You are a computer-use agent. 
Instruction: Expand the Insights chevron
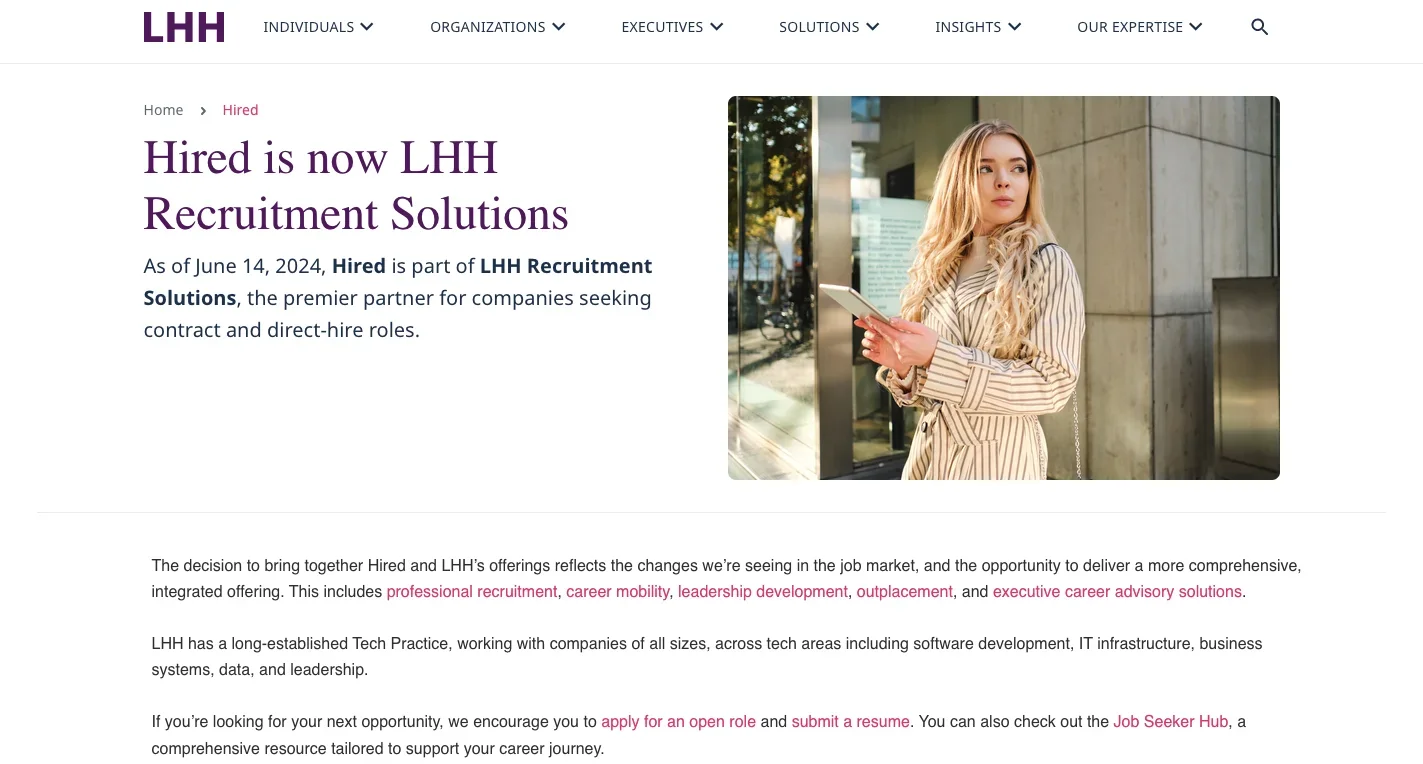coord(1015,27)
